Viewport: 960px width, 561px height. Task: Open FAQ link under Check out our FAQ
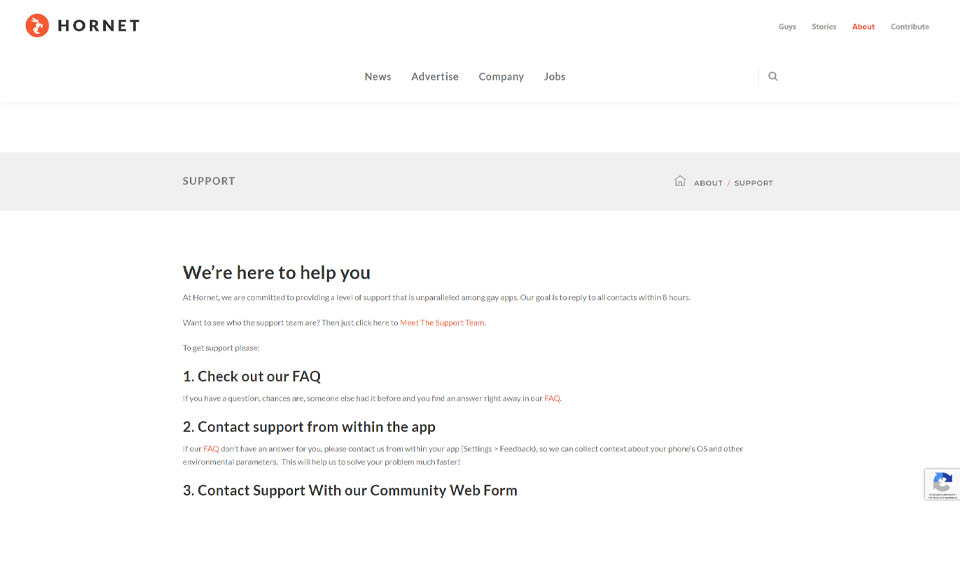coord(552,398)
